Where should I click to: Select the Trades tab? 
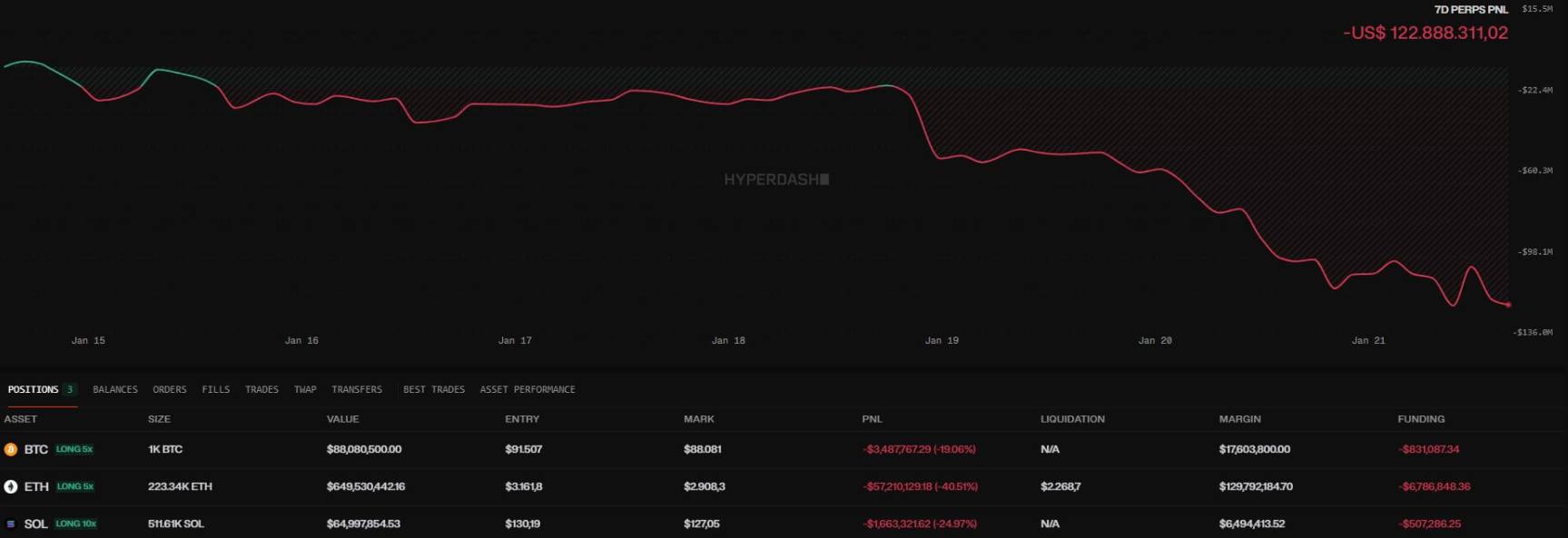click(x=261, y=389)
